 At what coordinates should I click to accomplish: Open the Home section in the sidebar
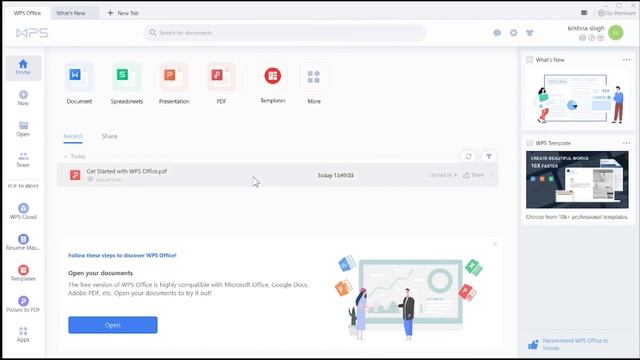(x=23, y=68)
